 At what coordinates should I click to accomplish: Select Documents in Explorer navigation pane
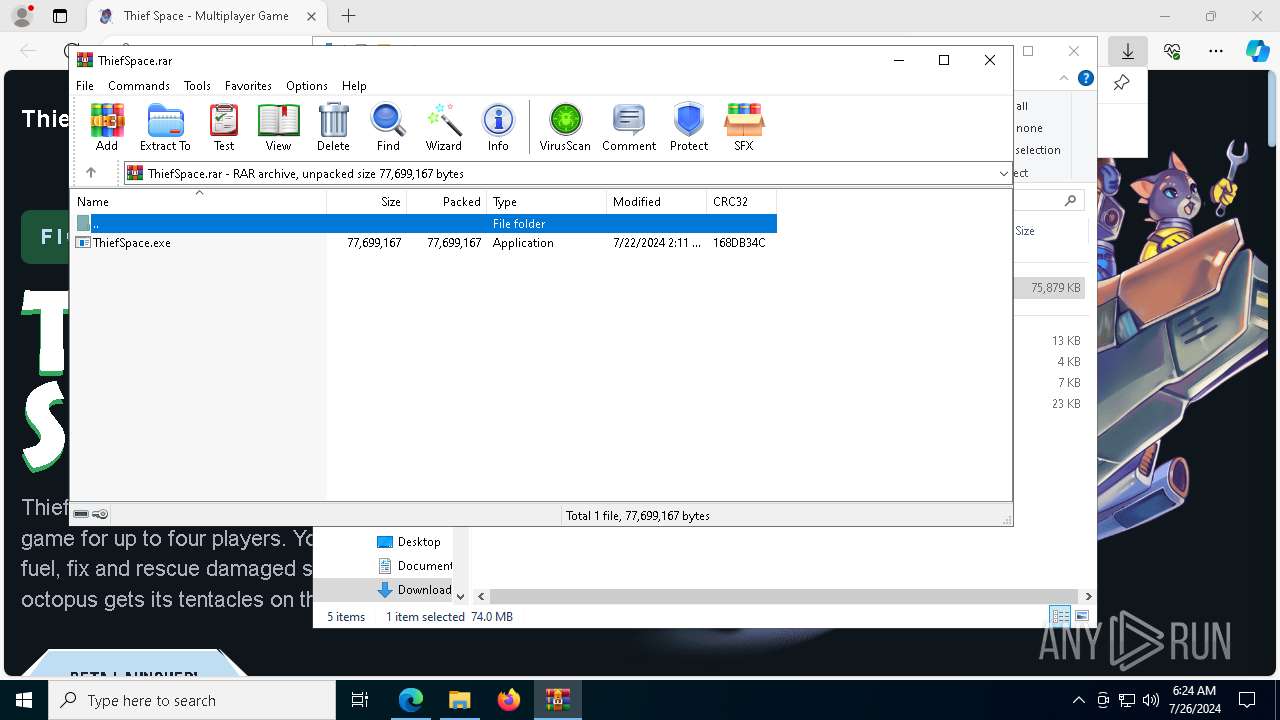pos(414,566)
